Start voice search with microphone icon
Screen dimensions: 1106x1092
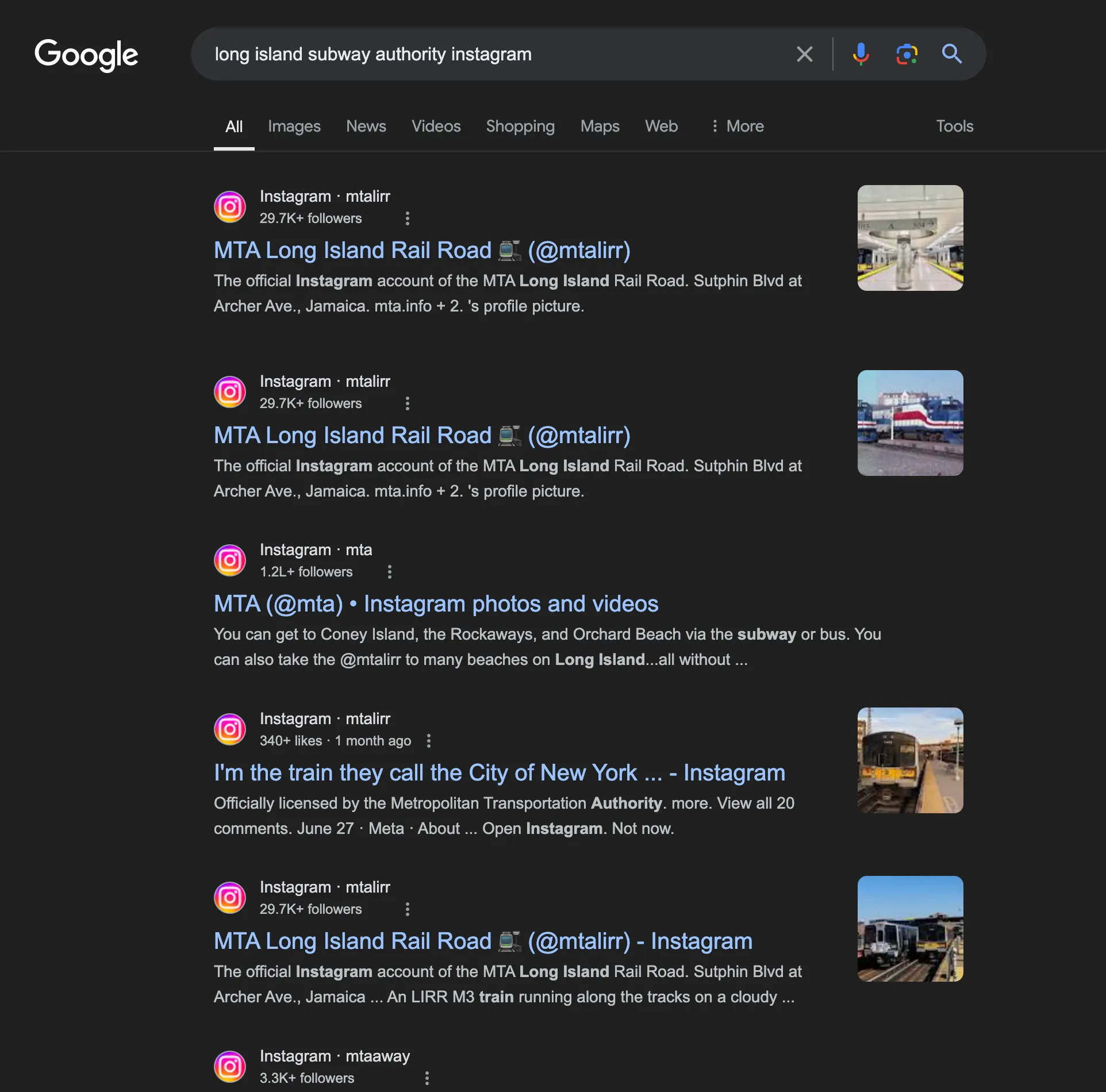tap(861, 54)
